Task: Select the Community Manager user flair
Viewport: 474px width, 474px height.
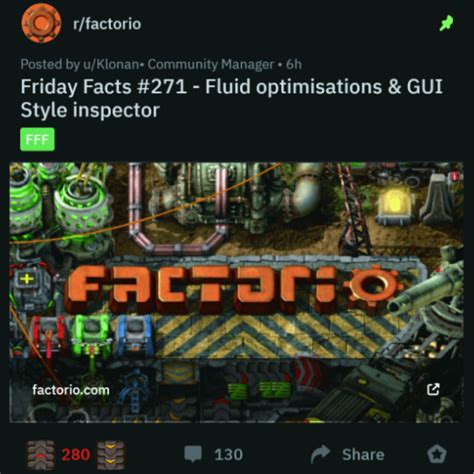Action: click(211, 64)
